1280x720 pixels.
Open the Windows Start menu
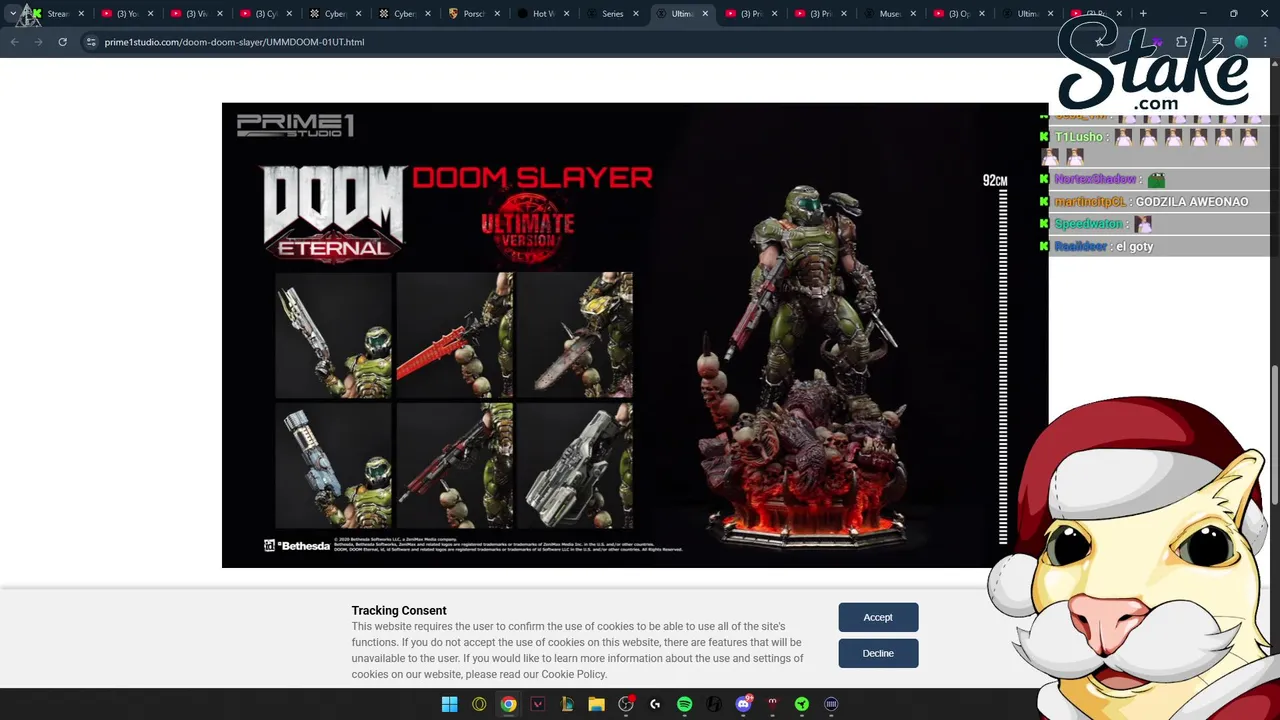click(450, 704)
